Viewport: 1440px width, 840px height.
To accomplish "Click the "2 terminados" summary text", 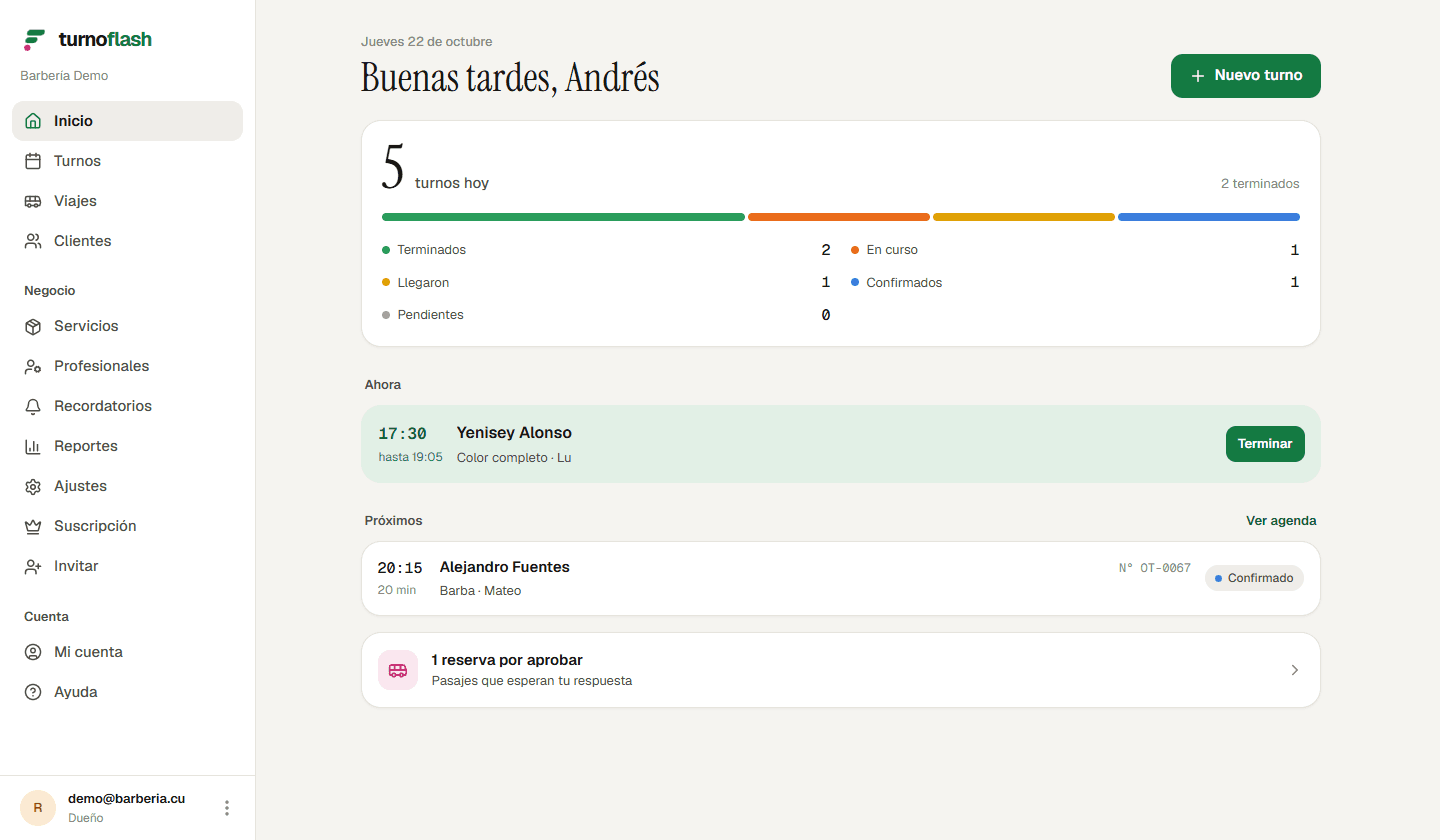I will 1260,184.
